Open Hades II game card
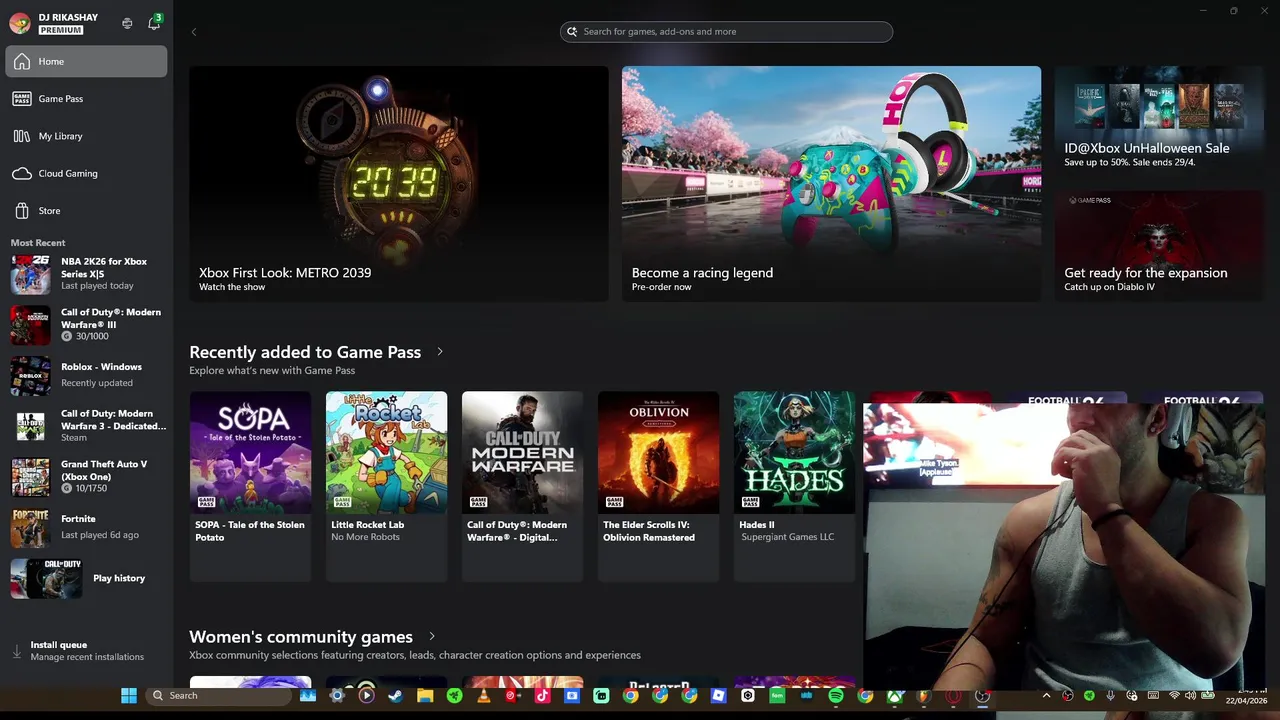The image size is (1280, 720). click(x=794, y=486)
